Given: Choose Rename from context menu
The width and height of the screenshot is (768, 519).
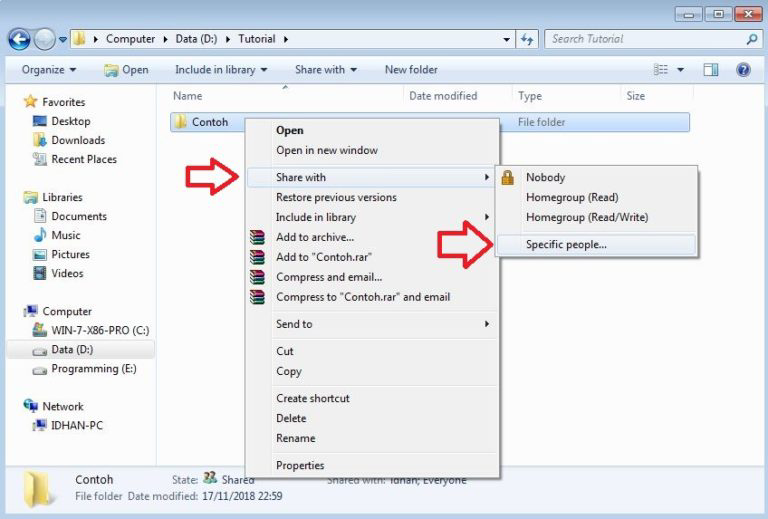Looking at the screenshot, I should (372, 438).
